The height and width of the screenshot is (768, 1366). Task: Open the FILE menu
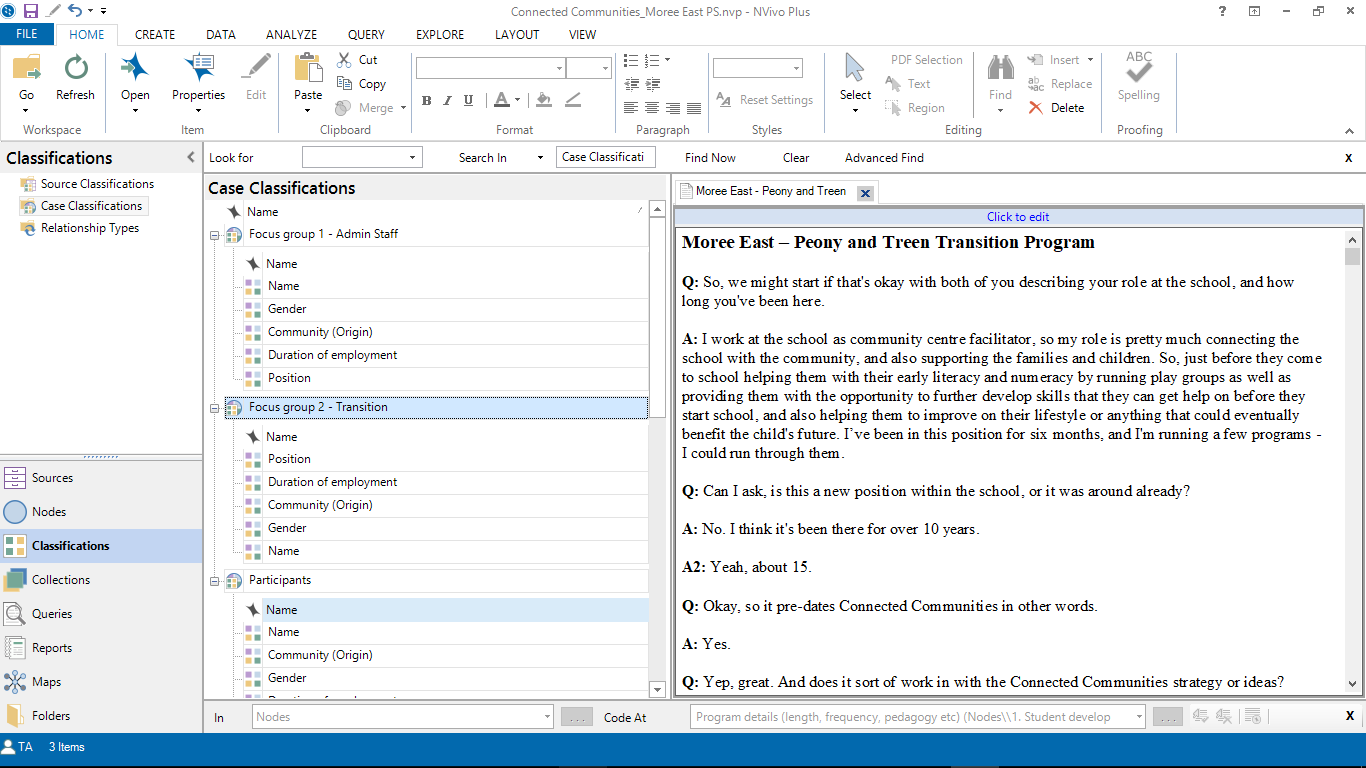tap(27, 34)
